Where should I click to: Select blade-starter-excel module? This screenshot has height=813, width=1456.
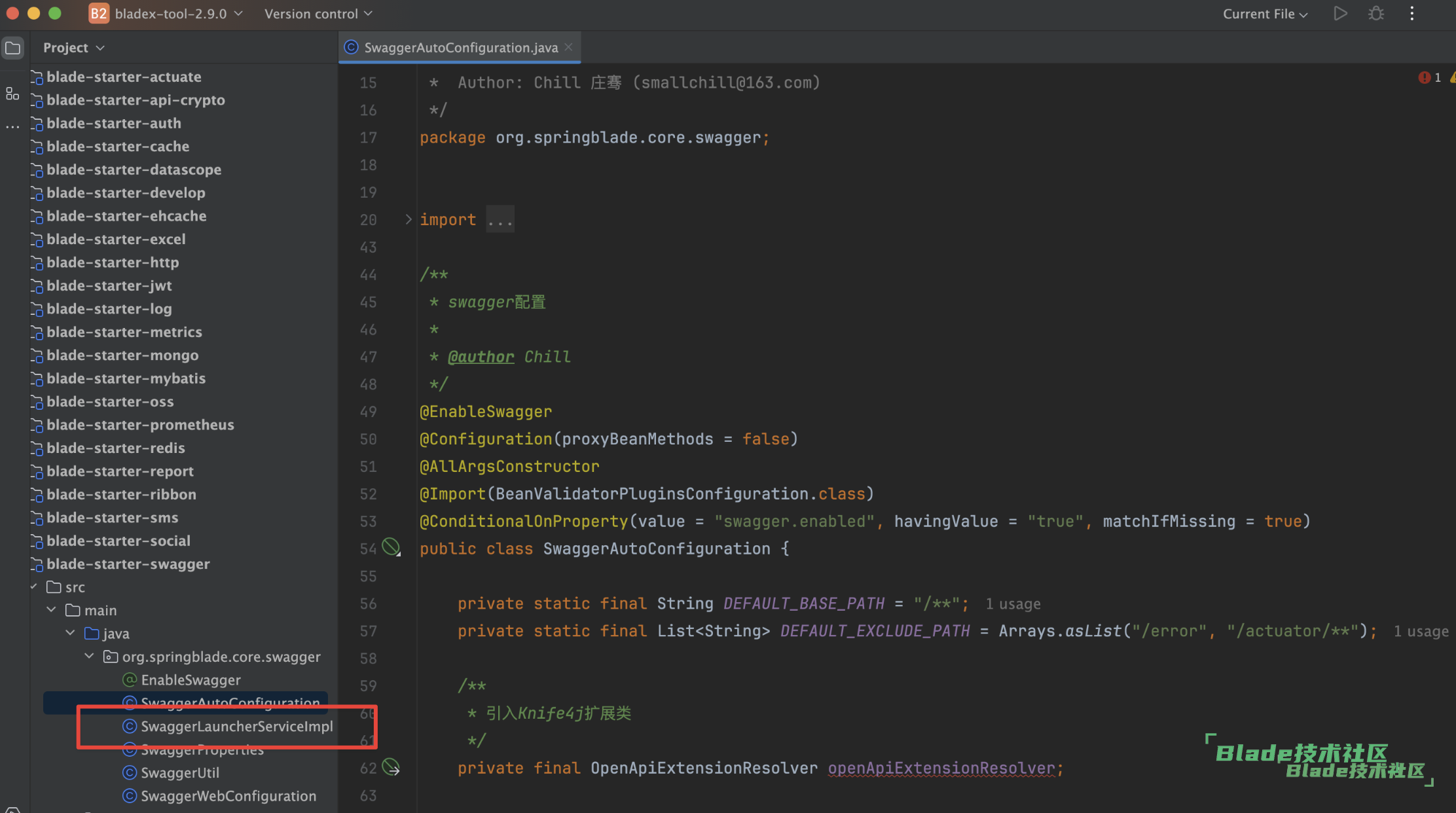116,240
